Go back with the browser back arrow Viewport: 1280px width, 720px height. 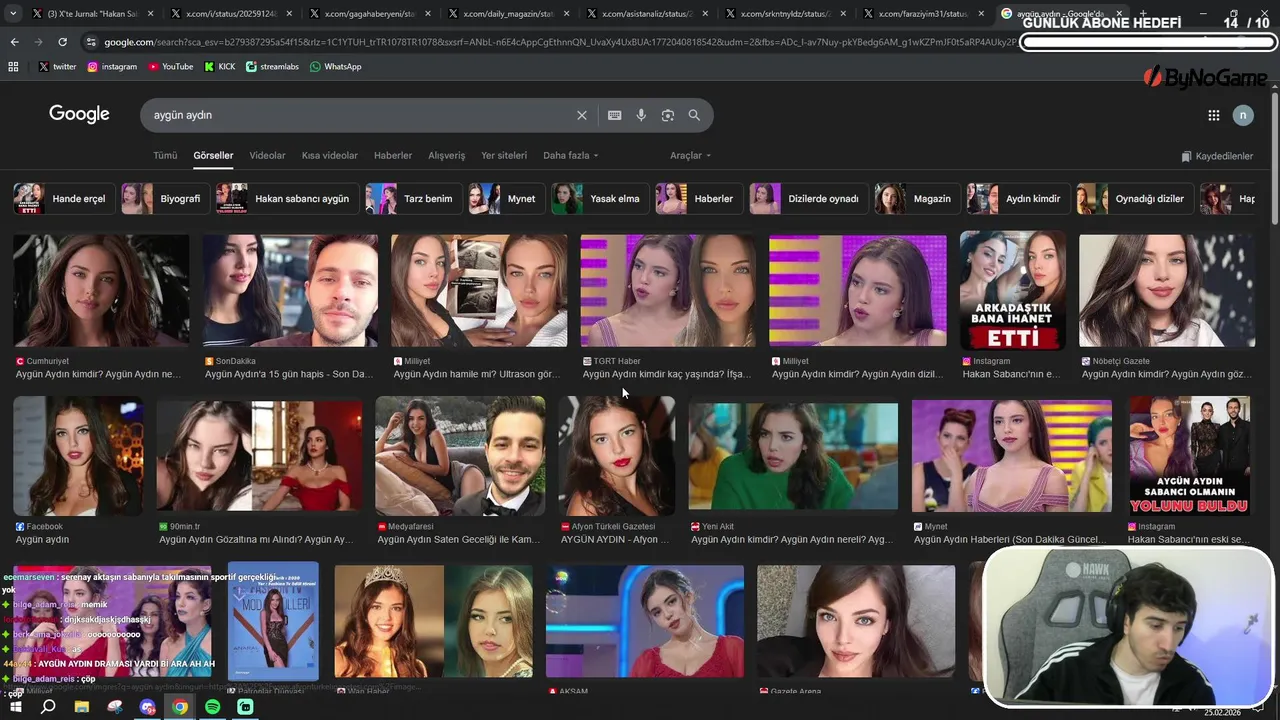pyautogui.click(x=14, y=42)
